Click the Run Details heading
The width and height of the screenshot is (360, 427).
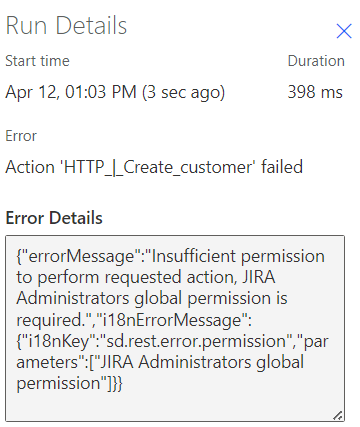point(66,25)
